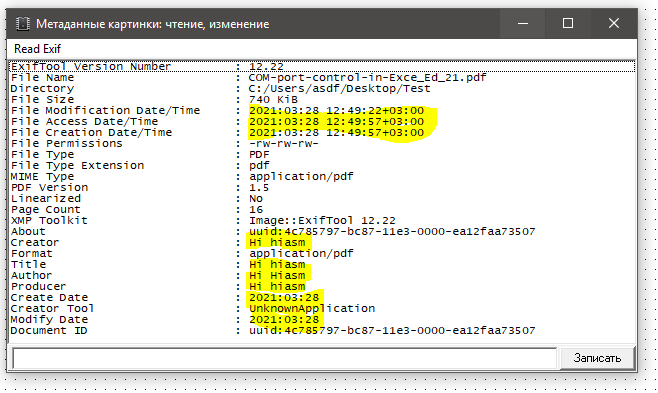Select the PDF Version row
The width and height of the screenshot is (658, 393).
click(x=322, y=187)
